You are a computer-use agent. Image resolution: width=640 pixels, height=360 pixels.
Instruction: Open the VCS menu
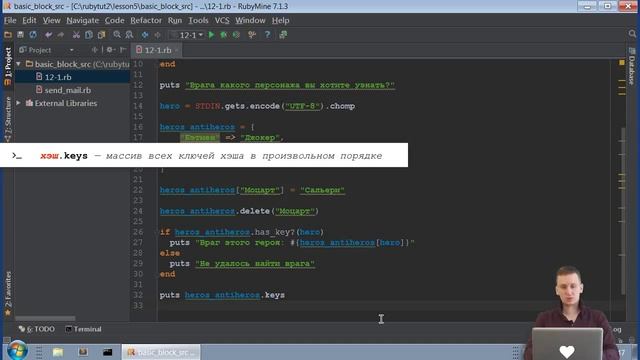coord(222,20)
